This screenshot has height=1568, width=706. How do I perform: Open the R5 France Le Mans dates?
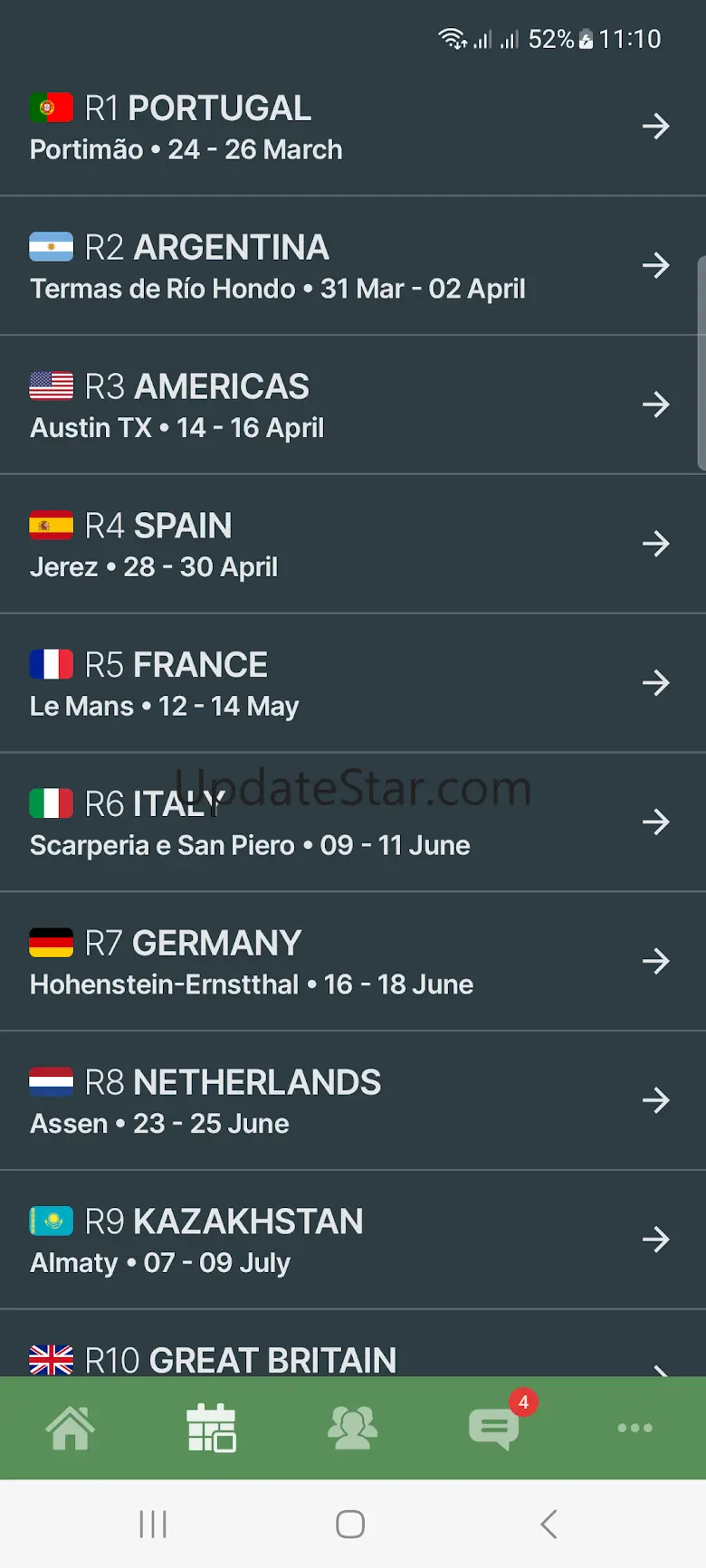[x=164, y=707]
